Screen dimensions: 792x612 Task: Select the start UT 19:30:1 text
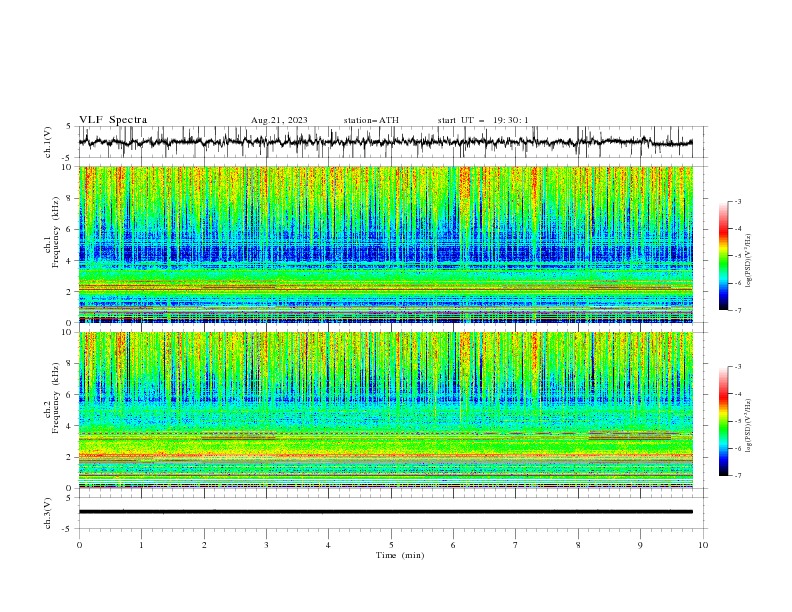(483, 120)
